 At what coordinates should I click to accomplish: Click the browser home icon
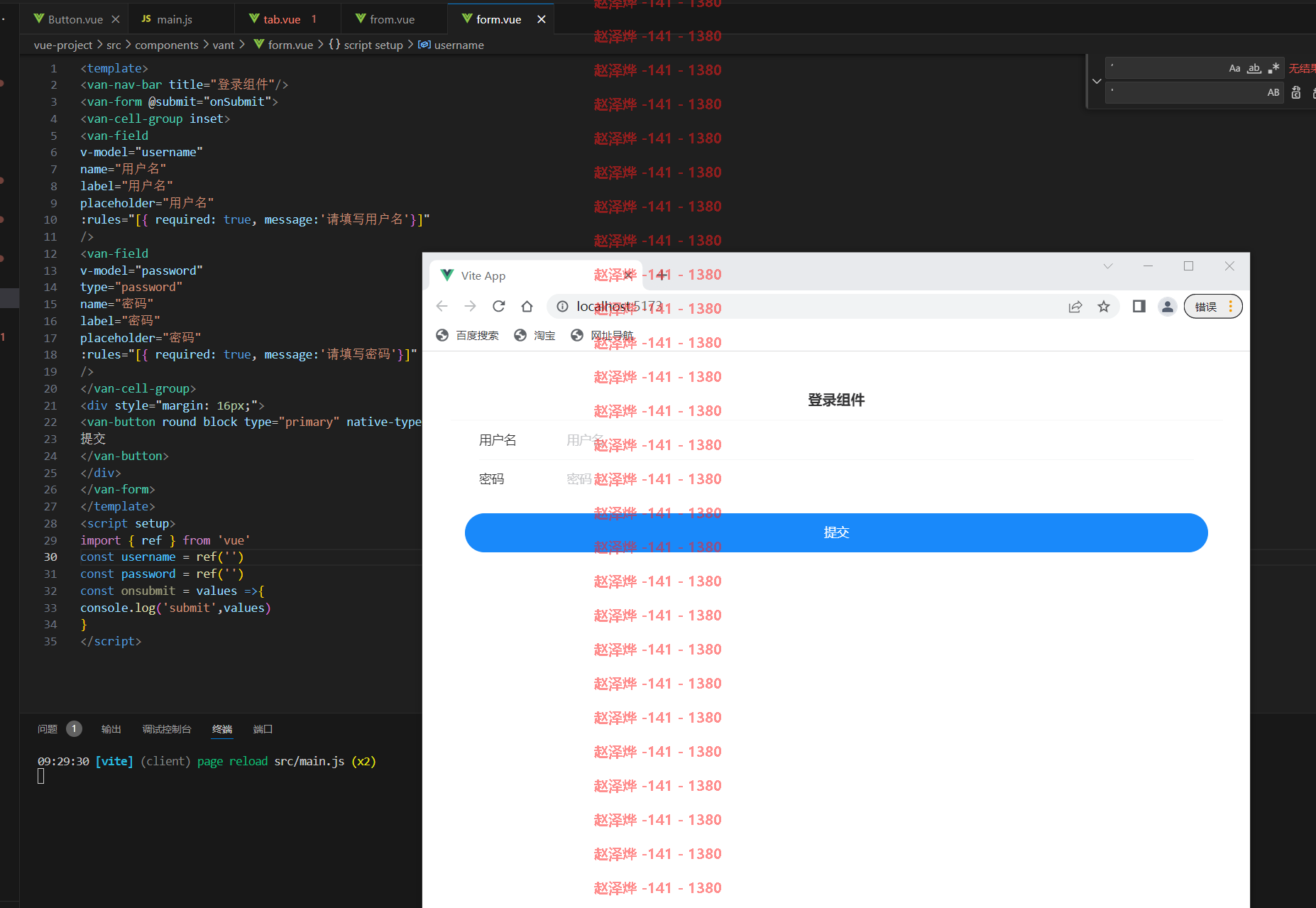[x=527, y=306]
